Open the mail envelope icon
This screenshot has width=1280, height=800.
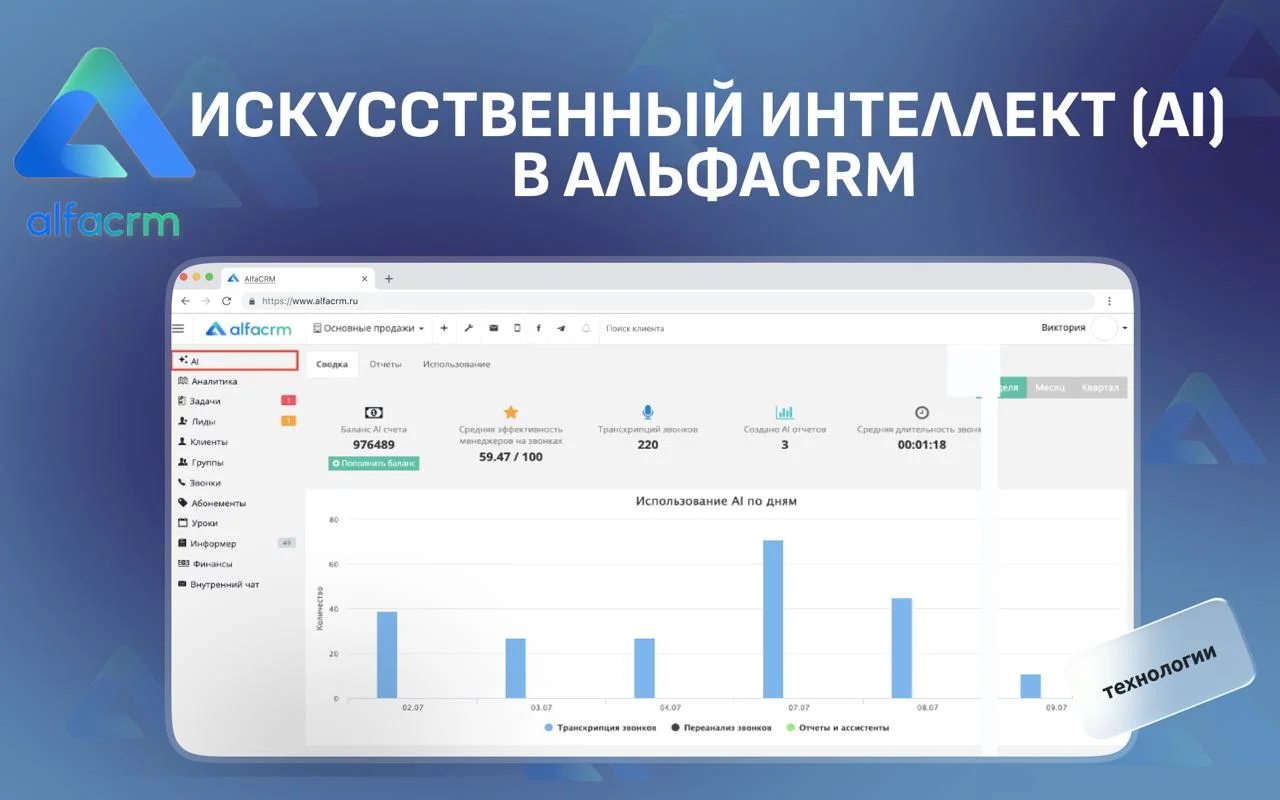click(x=493, y=328)
